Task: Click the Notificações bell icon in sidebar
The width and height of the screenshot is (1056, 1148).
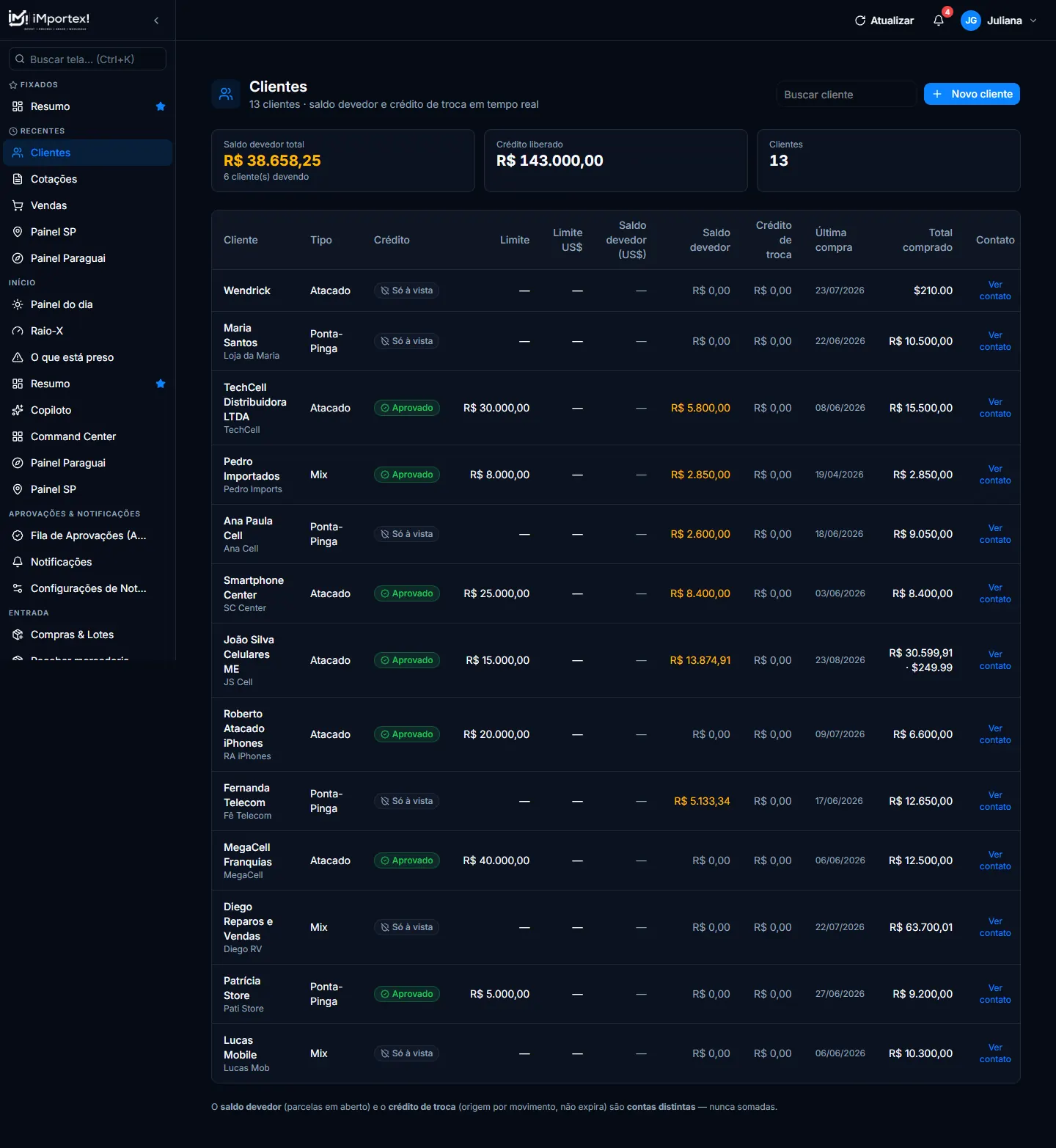Action: [18, 562]
